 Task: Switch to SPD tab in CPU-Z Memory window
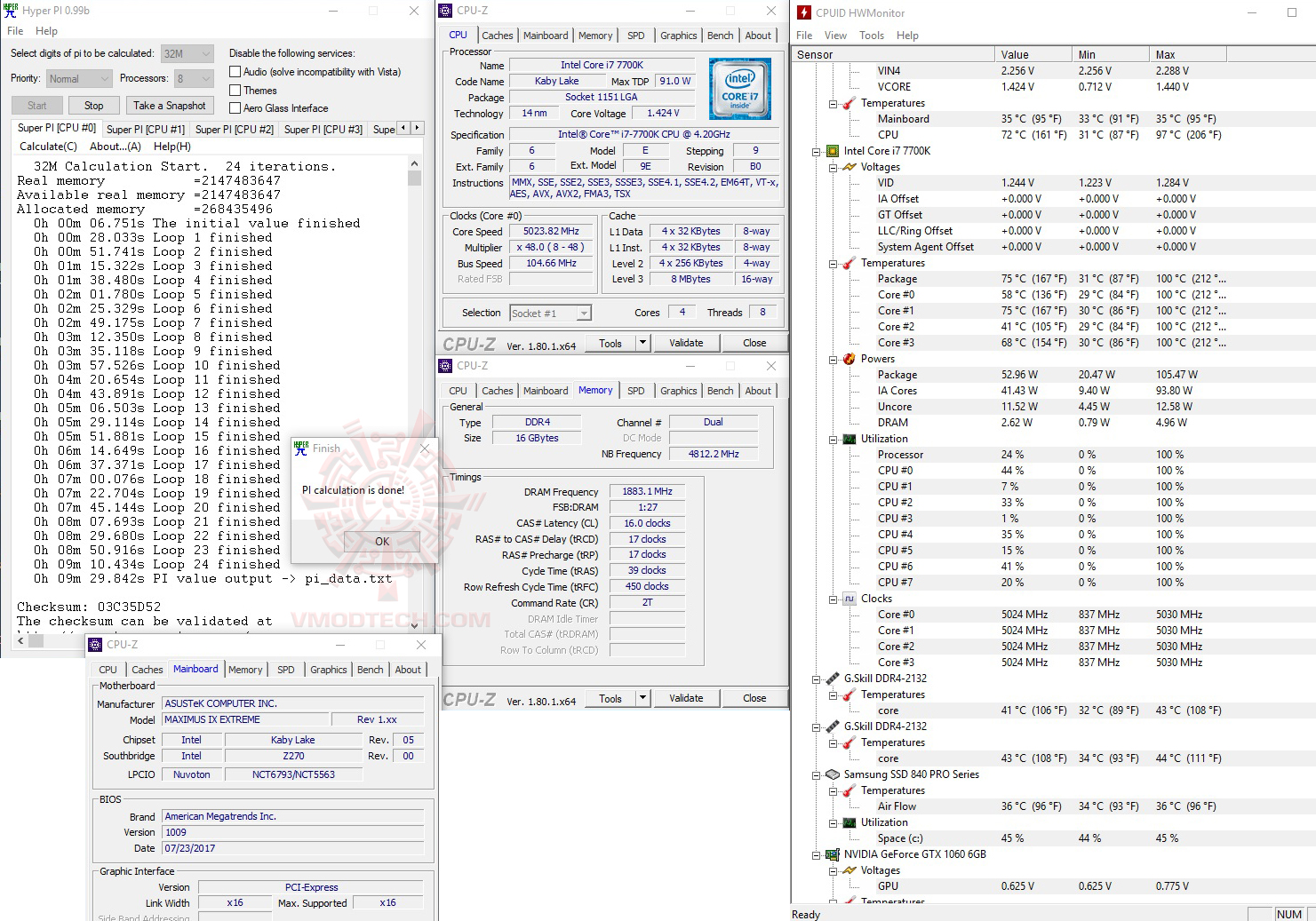[635, 391]
